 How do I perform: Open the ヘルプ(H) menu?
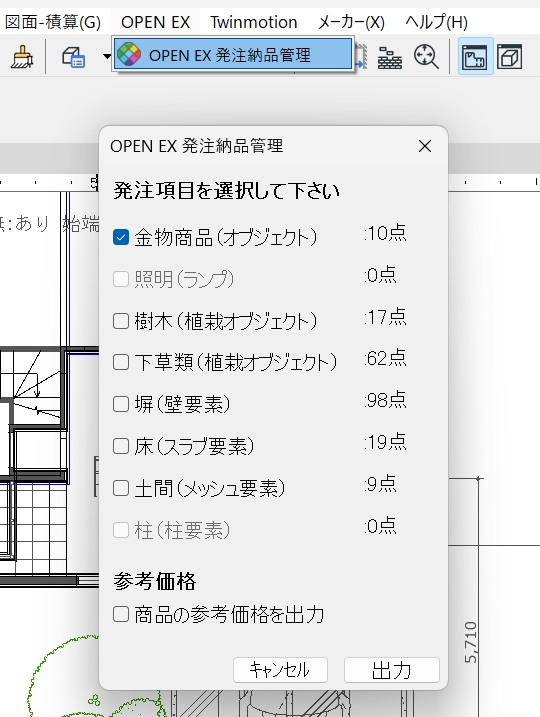436,22
